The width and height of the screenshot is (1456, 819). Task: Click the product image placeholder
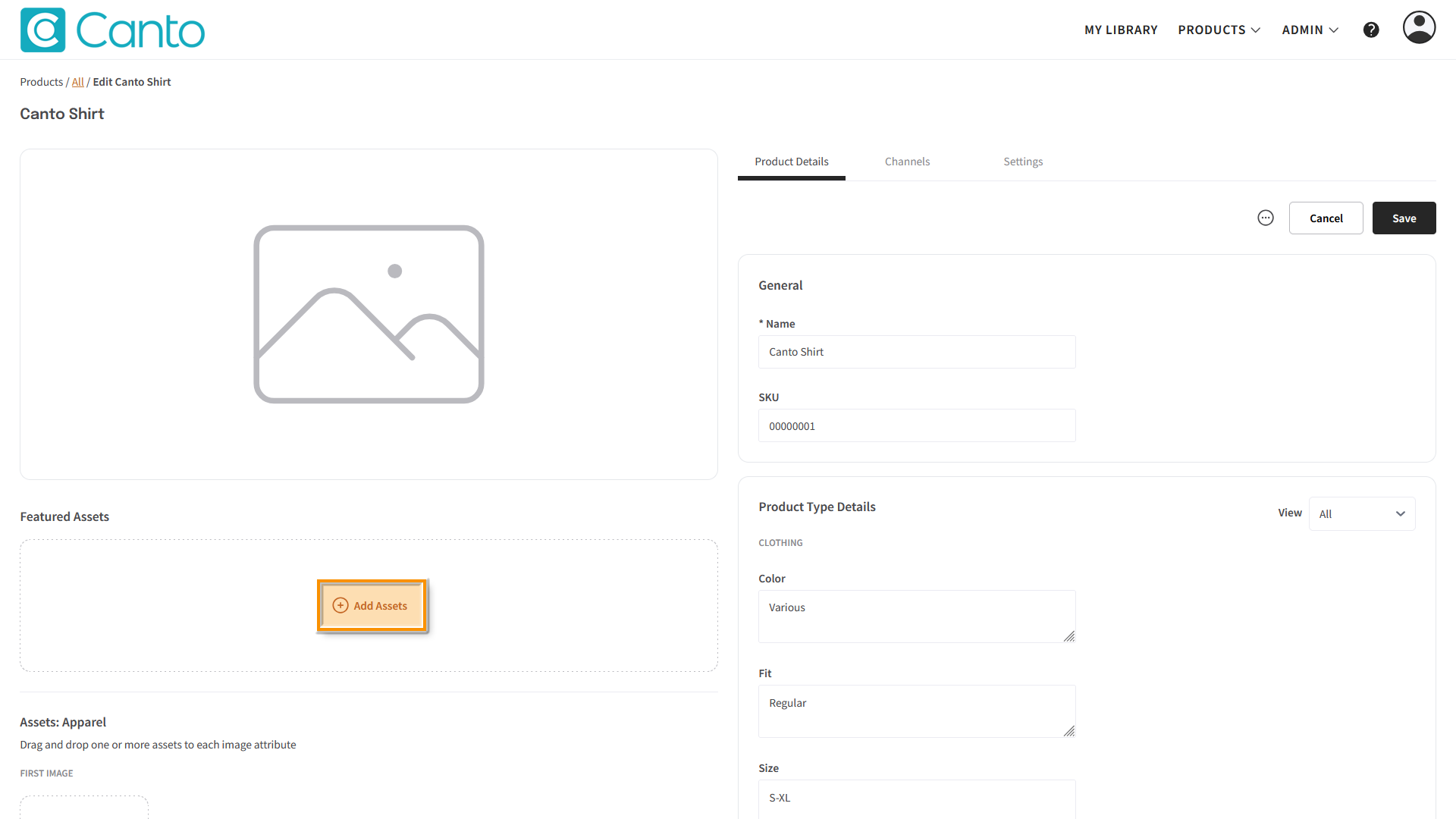pyautogui.click(x=369, y=314)
